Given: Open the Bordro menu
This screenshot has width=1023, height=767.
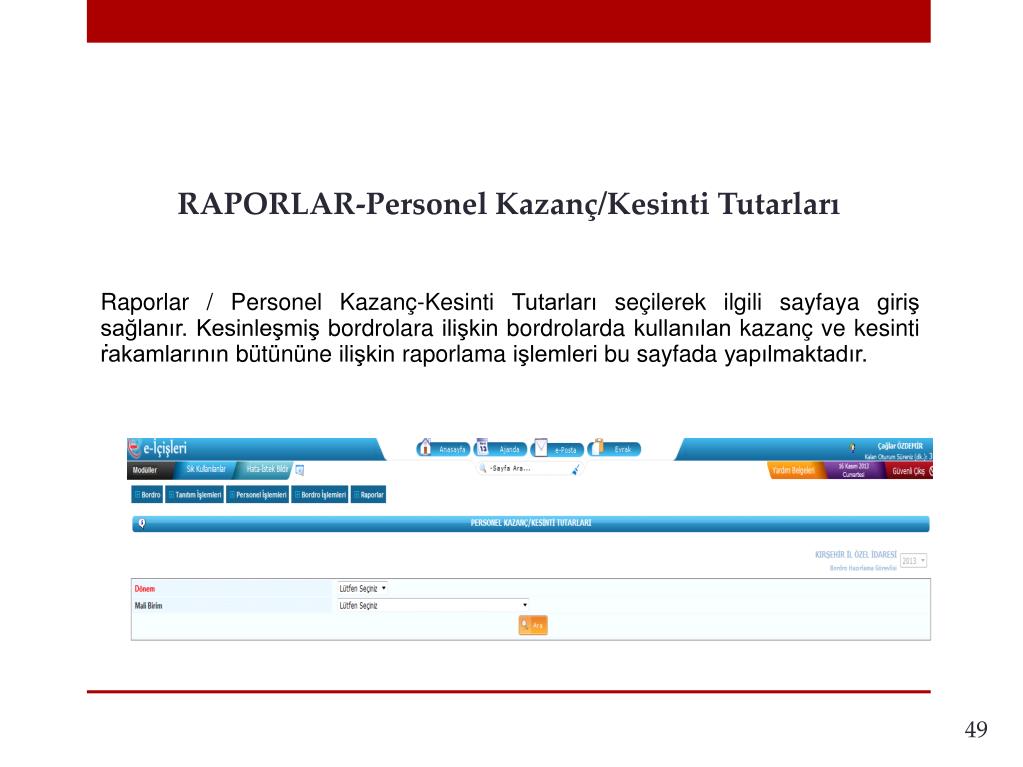Looking at the screenshot, I should click(x=147, y=495).
